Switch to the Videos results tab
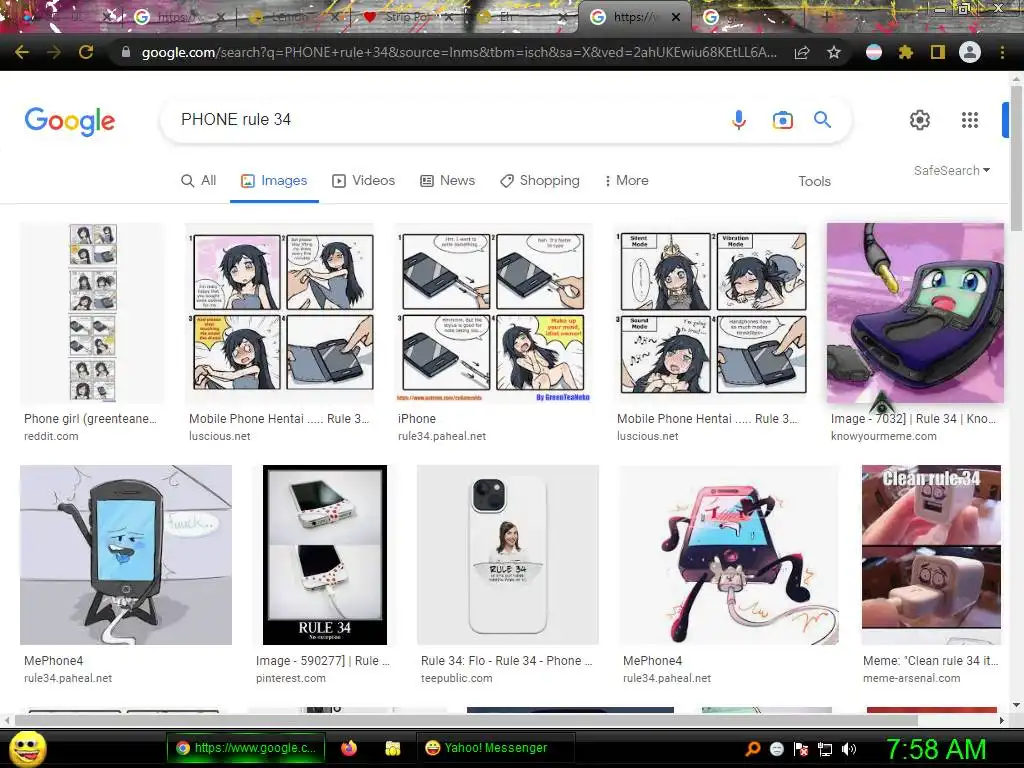 click(x=363, y=180)
